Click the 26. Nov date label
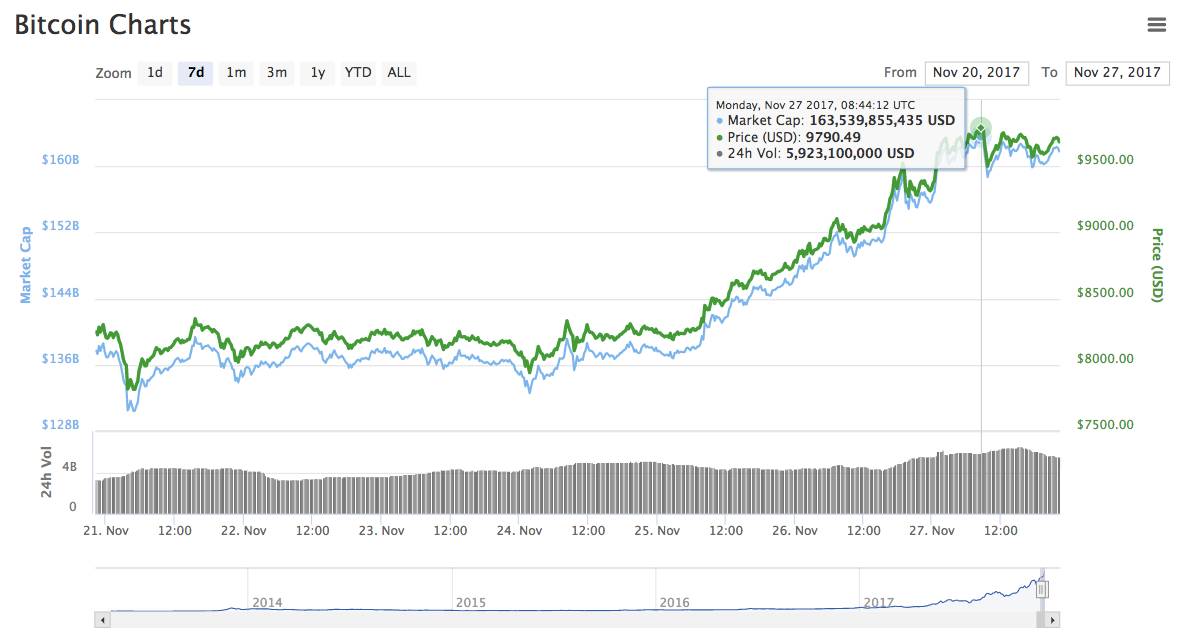Viewport: 1189px width, 642px height. pos(795,531)
